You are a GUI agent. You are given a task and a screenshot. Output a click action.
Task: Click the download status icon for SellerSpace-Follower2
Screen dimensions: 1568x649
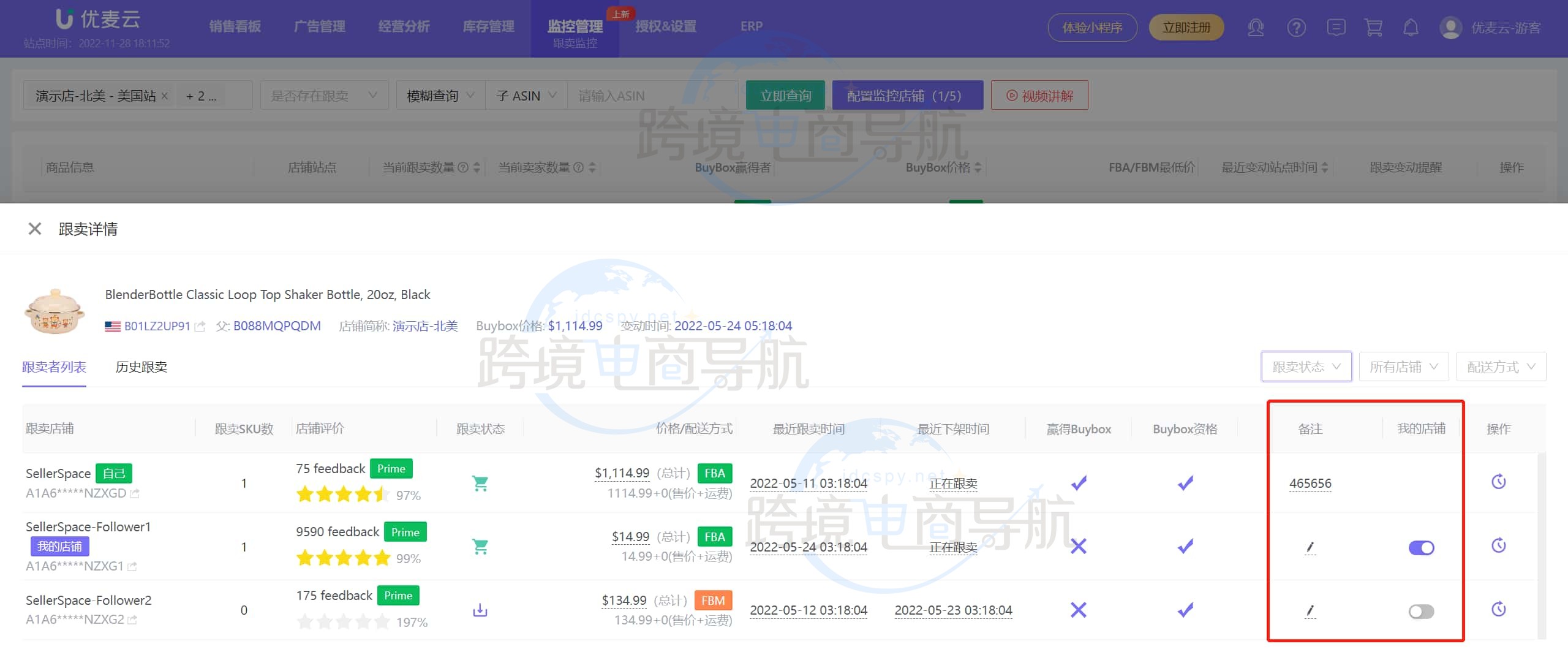(480, 610)
